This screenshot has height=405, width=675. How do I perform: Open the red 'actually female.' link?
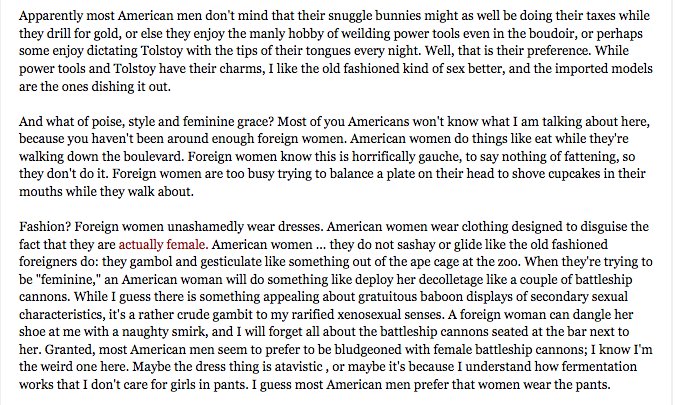pos(163,244)
